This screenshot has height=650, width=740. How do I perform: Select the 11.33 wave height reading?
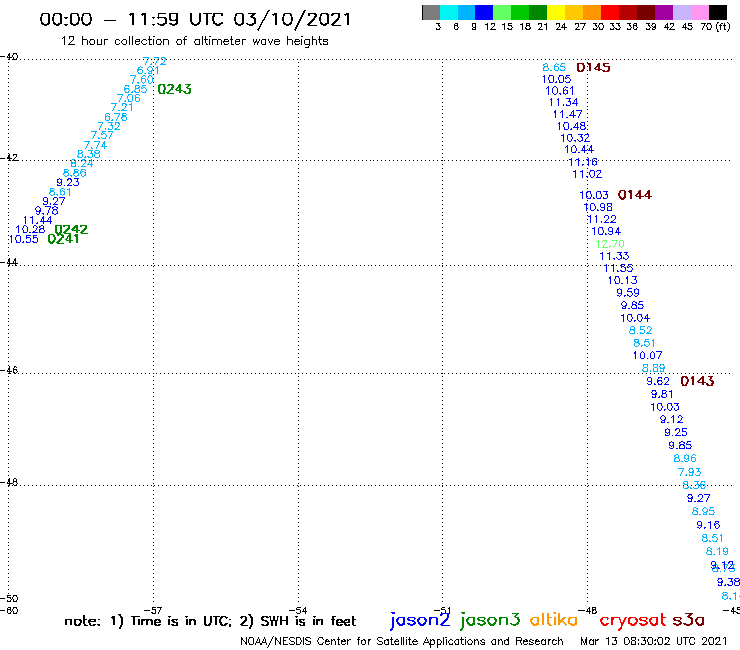point(614,256)
